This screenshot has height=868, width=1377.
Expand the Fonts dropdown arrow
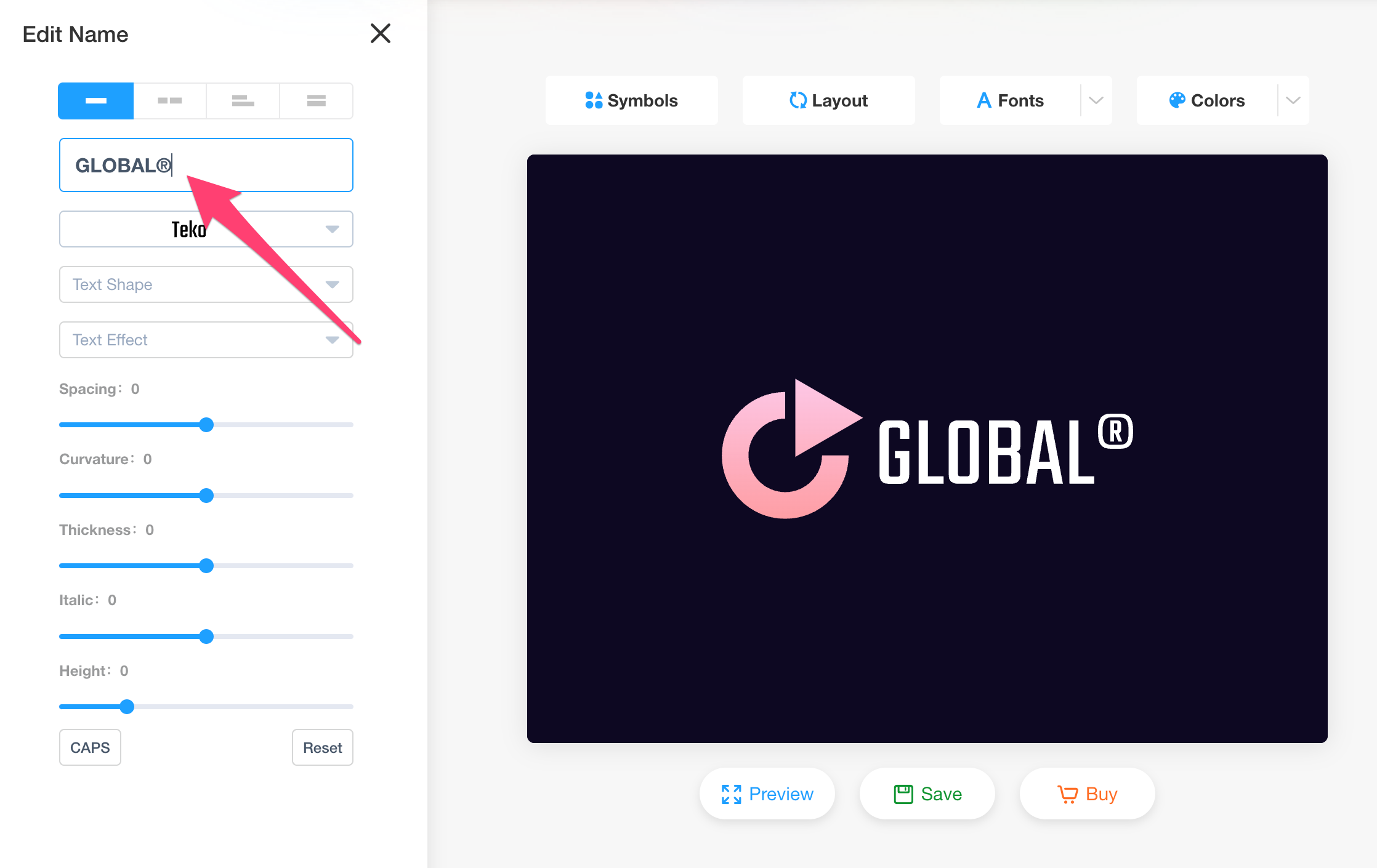(x=1096, y=99)
